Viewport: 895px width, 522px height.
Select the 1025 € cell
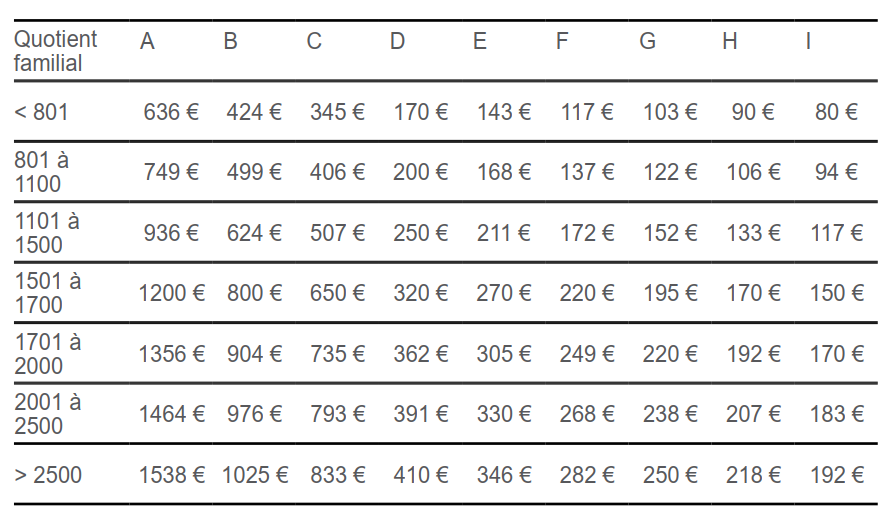(255, 475)
